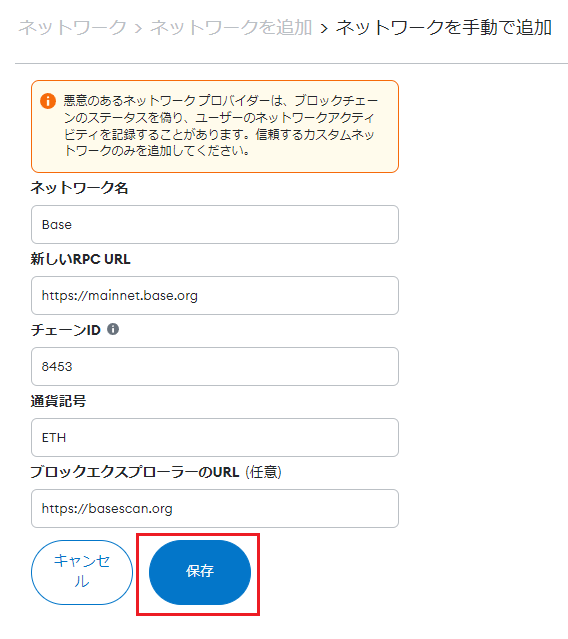This screenshot has width=568, height=639.
Task: Click the ネットワーク breadcrumb link
Action: 73,28
